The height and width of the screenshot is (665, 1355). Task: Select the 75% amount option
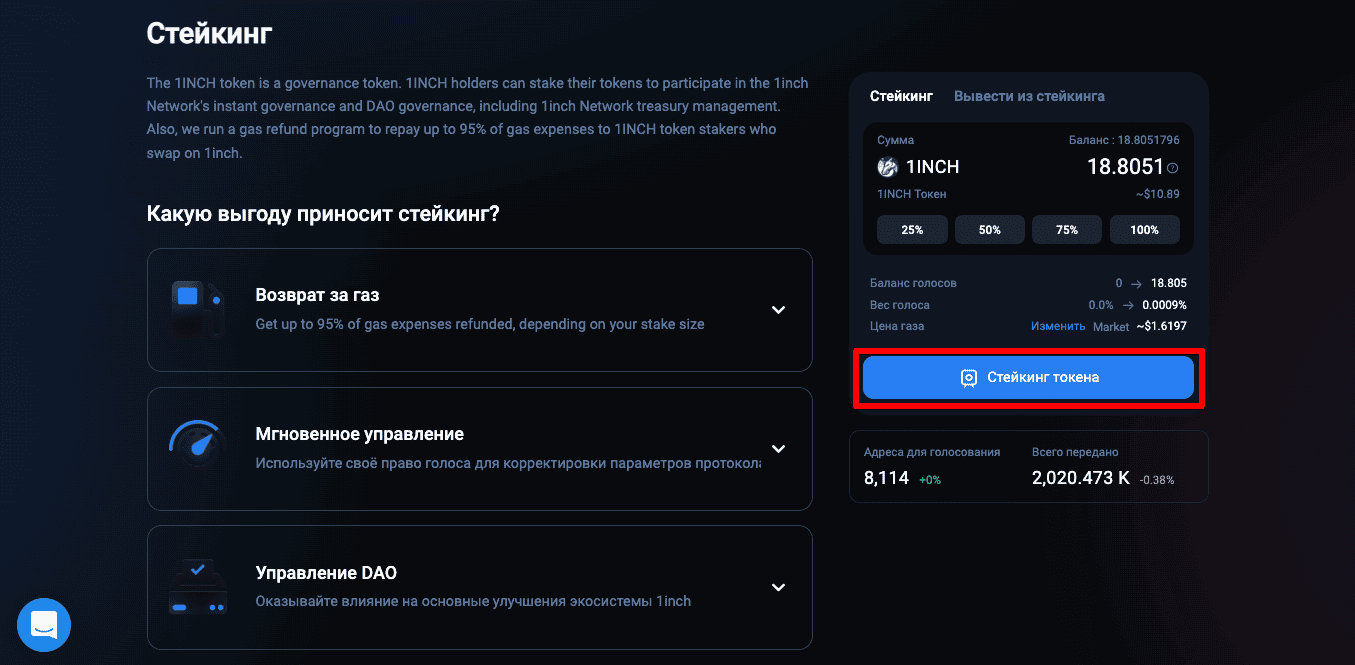pos(1067,230)
